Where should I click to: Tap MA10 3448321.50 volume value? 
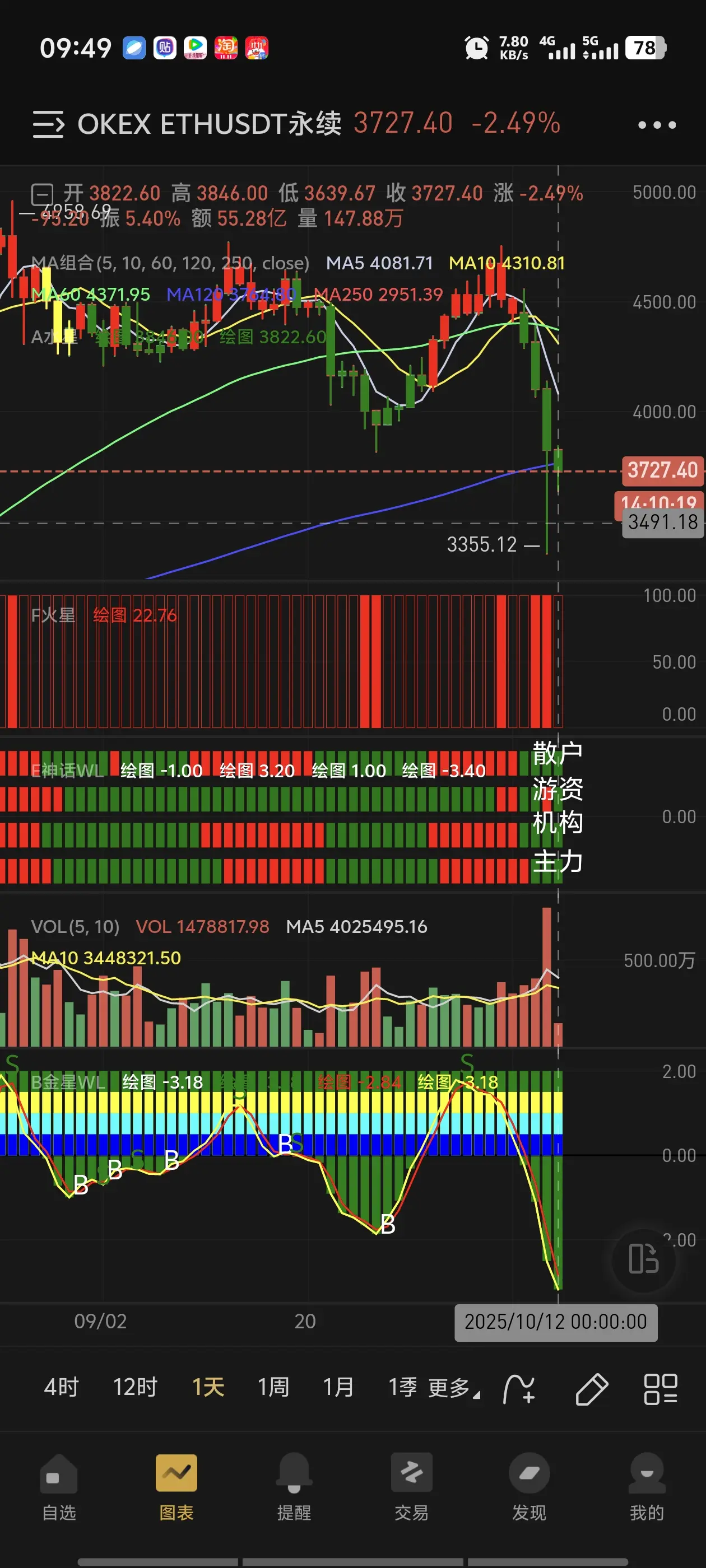pos(106,958)
